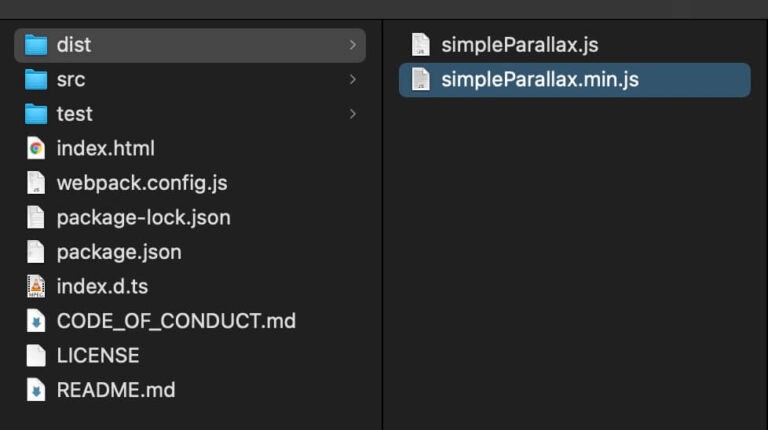Click the dist folder icon
The image size is (768, 430).
click(x=36, y=45)
